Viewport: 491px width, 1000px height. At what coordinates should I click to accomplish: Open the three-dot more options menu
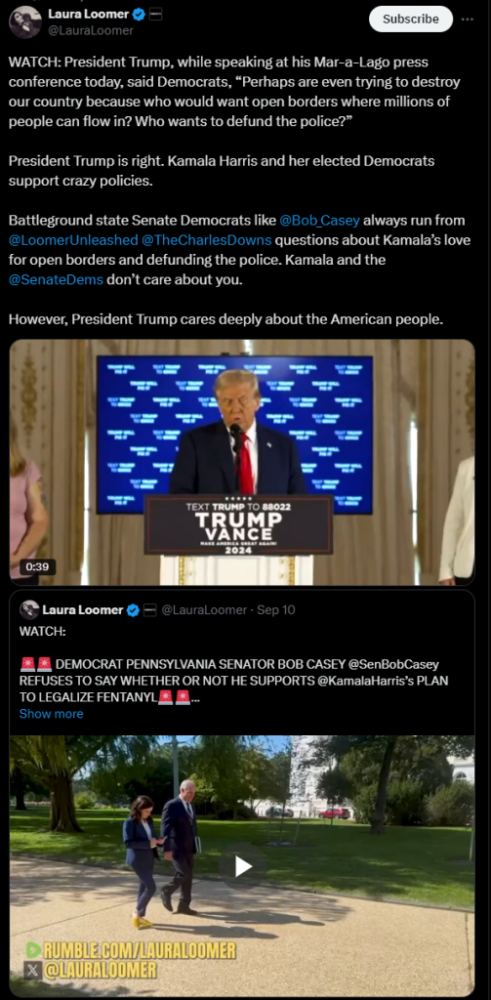[x=467, y=19]
